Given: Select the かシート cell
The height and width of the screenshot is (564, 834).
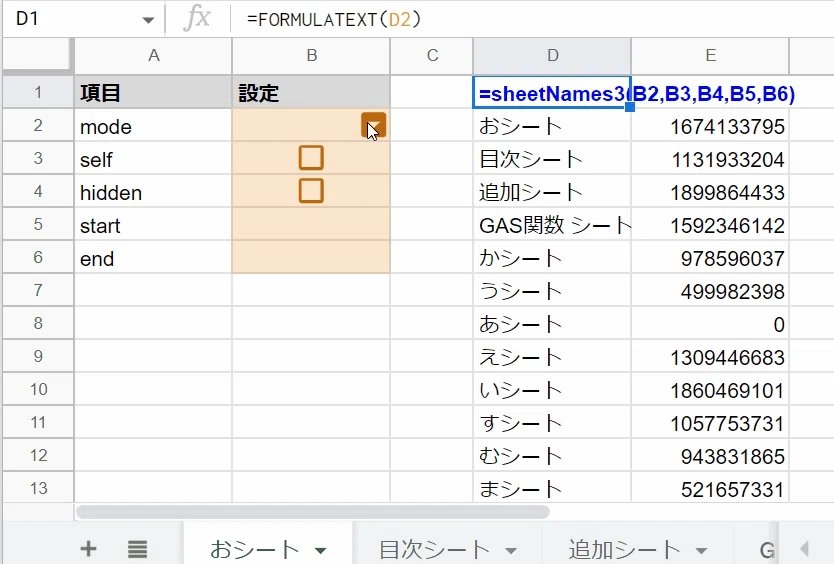Looking at the screenshot, I should pos(552,257).
